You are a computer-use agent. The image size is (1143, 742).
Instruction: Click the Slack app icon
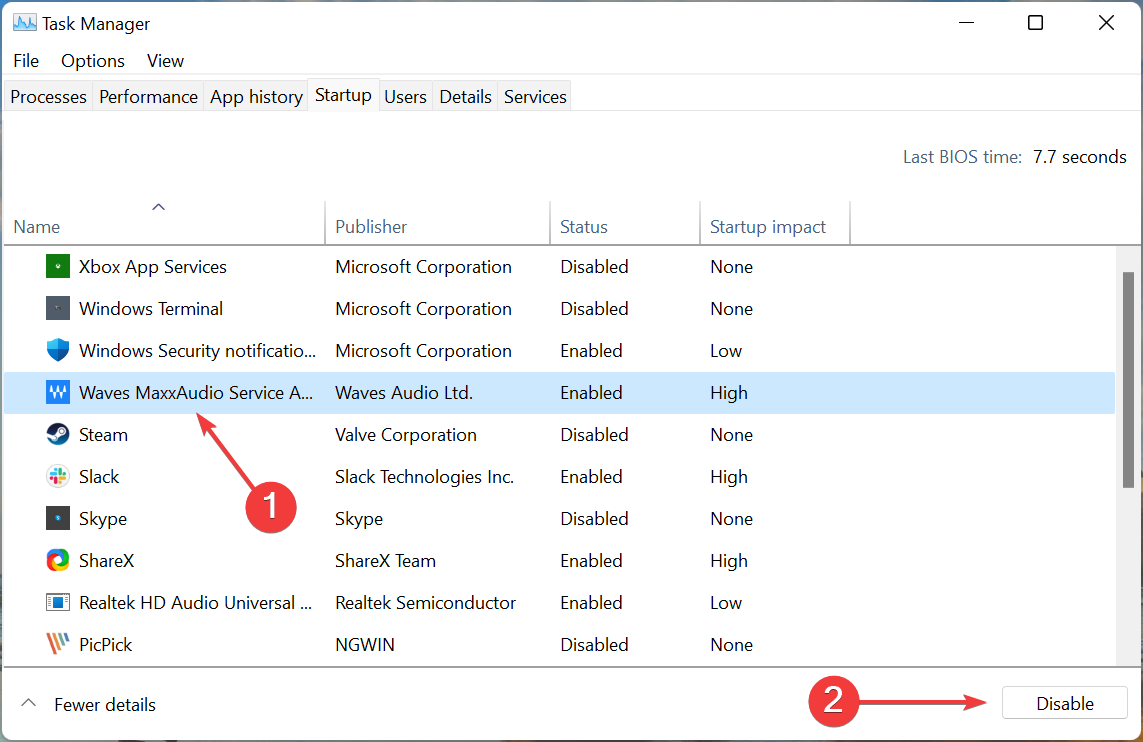57,476
